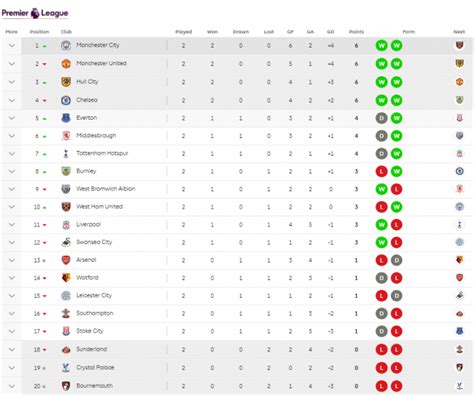Sort by the Points column header
This screenshot has width=474, height=395.
pos(356,32)
